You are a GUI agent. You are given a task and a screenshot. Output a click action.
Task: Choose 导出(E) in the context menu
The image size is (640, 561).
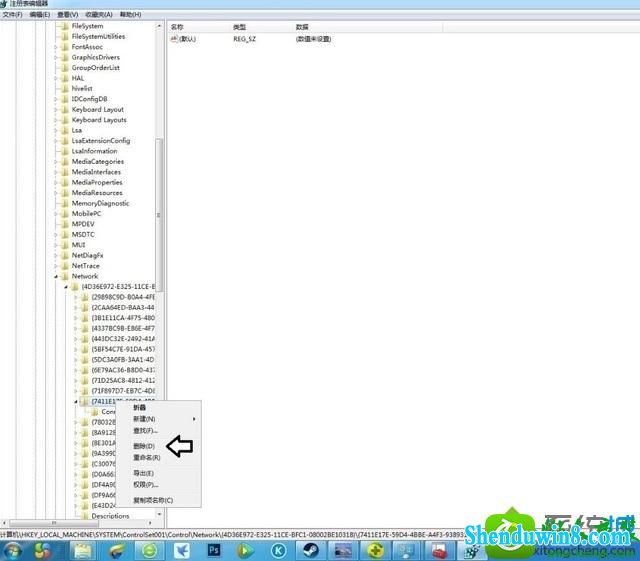[144, 473]
